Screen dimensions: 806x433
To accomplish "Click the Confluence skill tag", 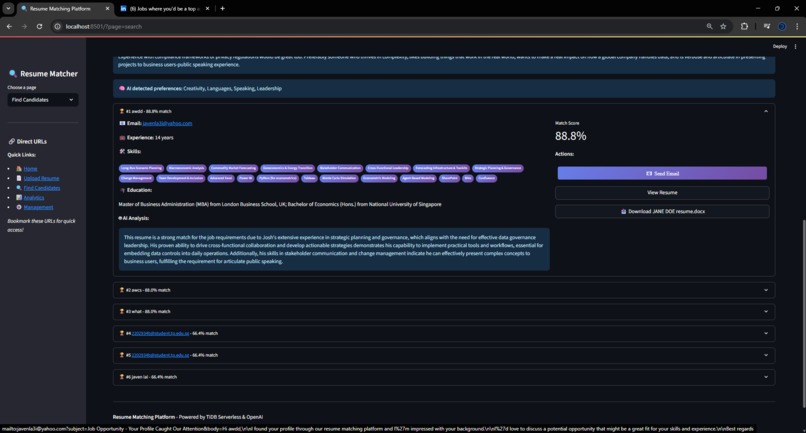I will [x=486, y=178].
